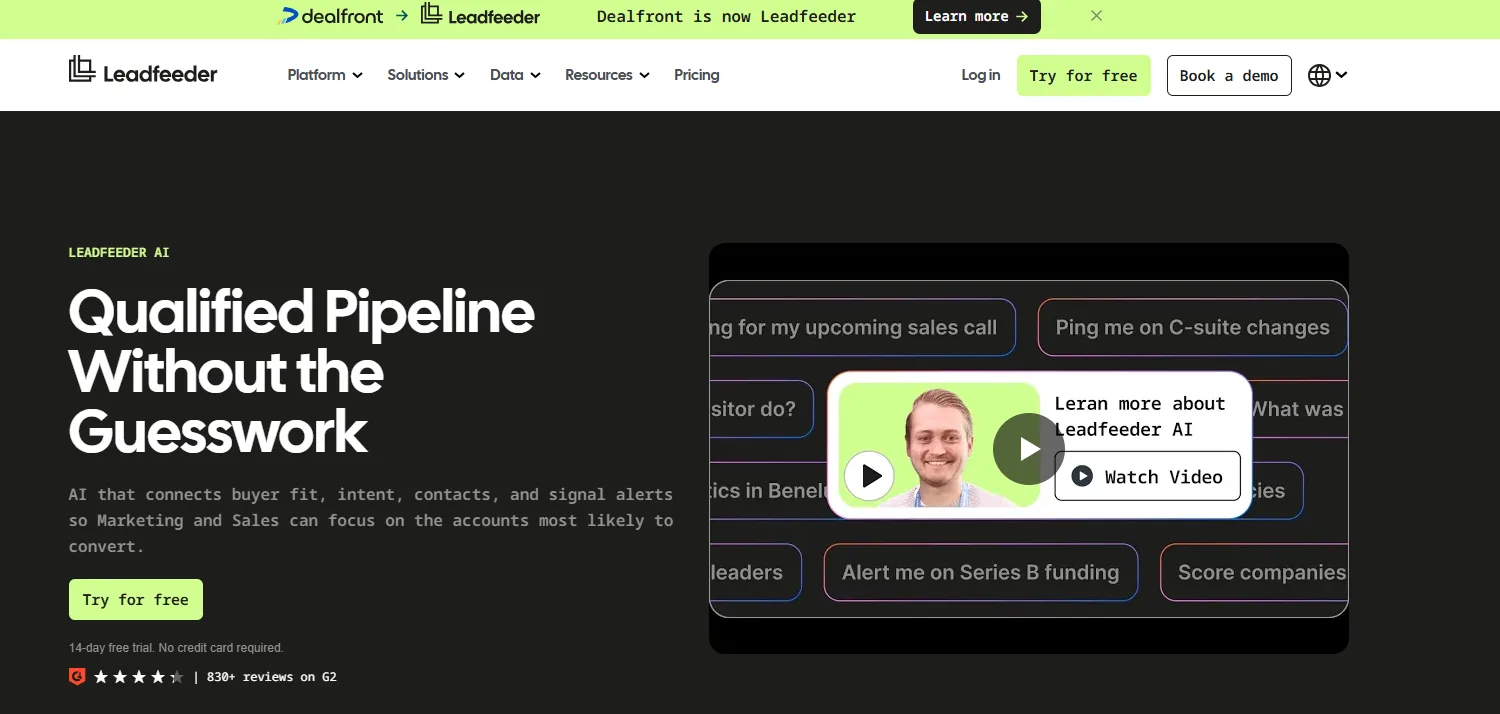Image resolution: width=1500 pixels, height=714 pixels.
Task: Click the G2 logo icon
Action: 77,677
